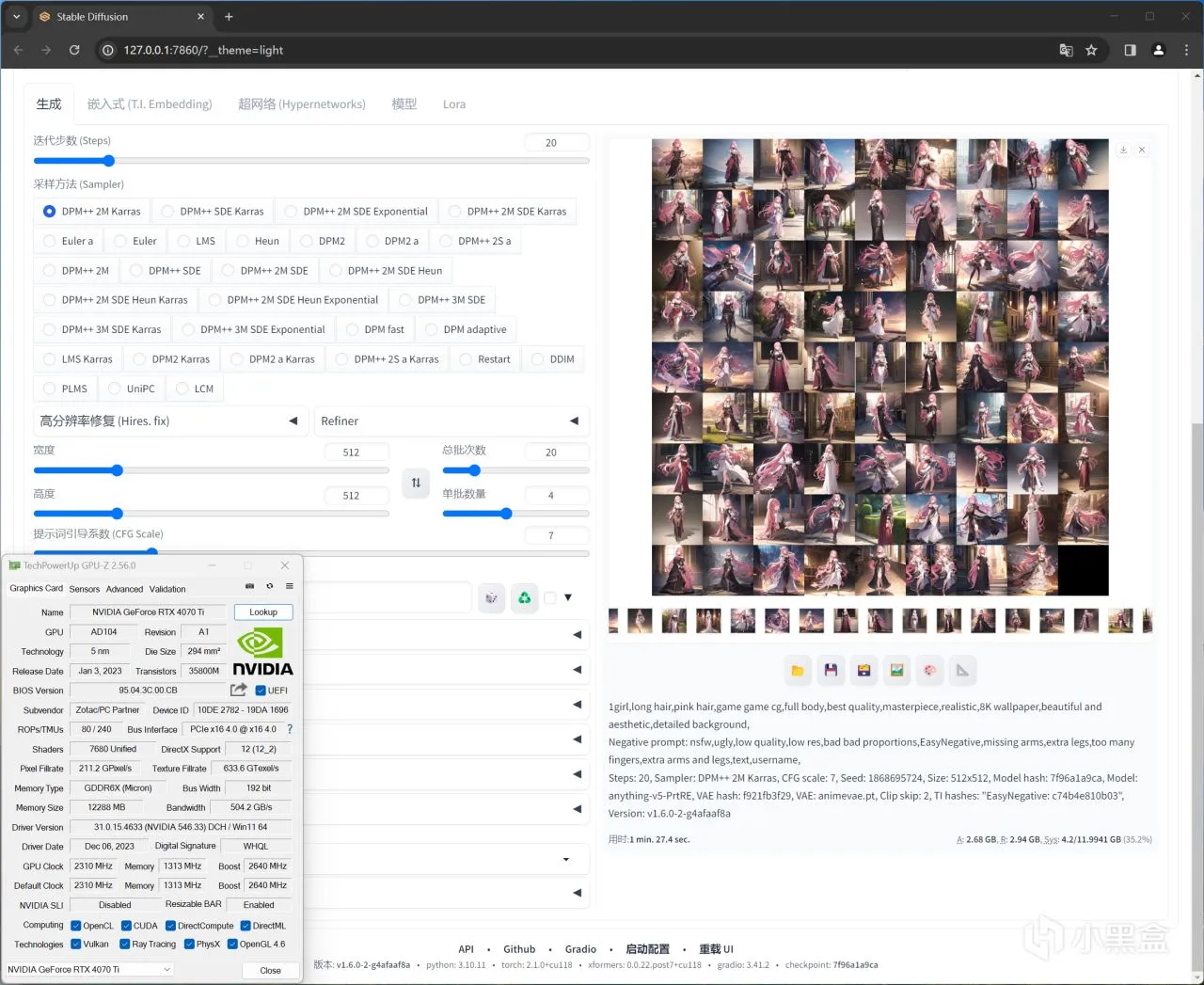Screen dimensions: 1204x985
Task: Click the triangle ruler send-to-extras icon
Action: (x=962, y=671)
